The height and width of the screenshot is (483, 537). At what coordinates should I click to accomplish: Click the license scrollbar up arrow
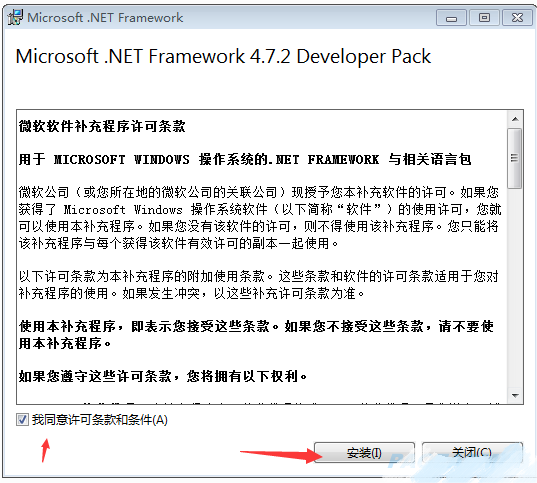[515, 119]
